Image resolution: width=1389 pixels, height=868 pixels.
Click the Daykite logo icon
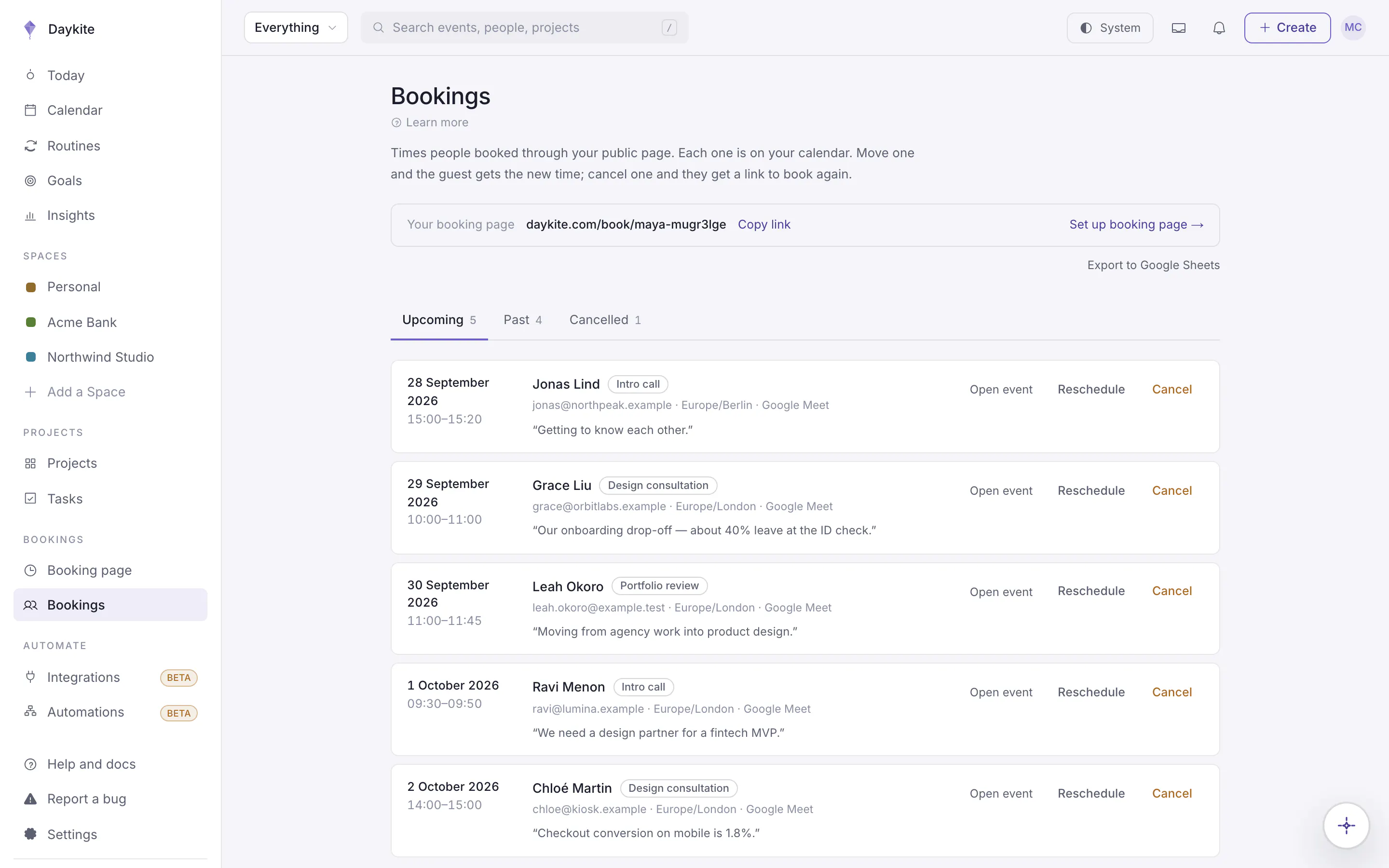30,29
